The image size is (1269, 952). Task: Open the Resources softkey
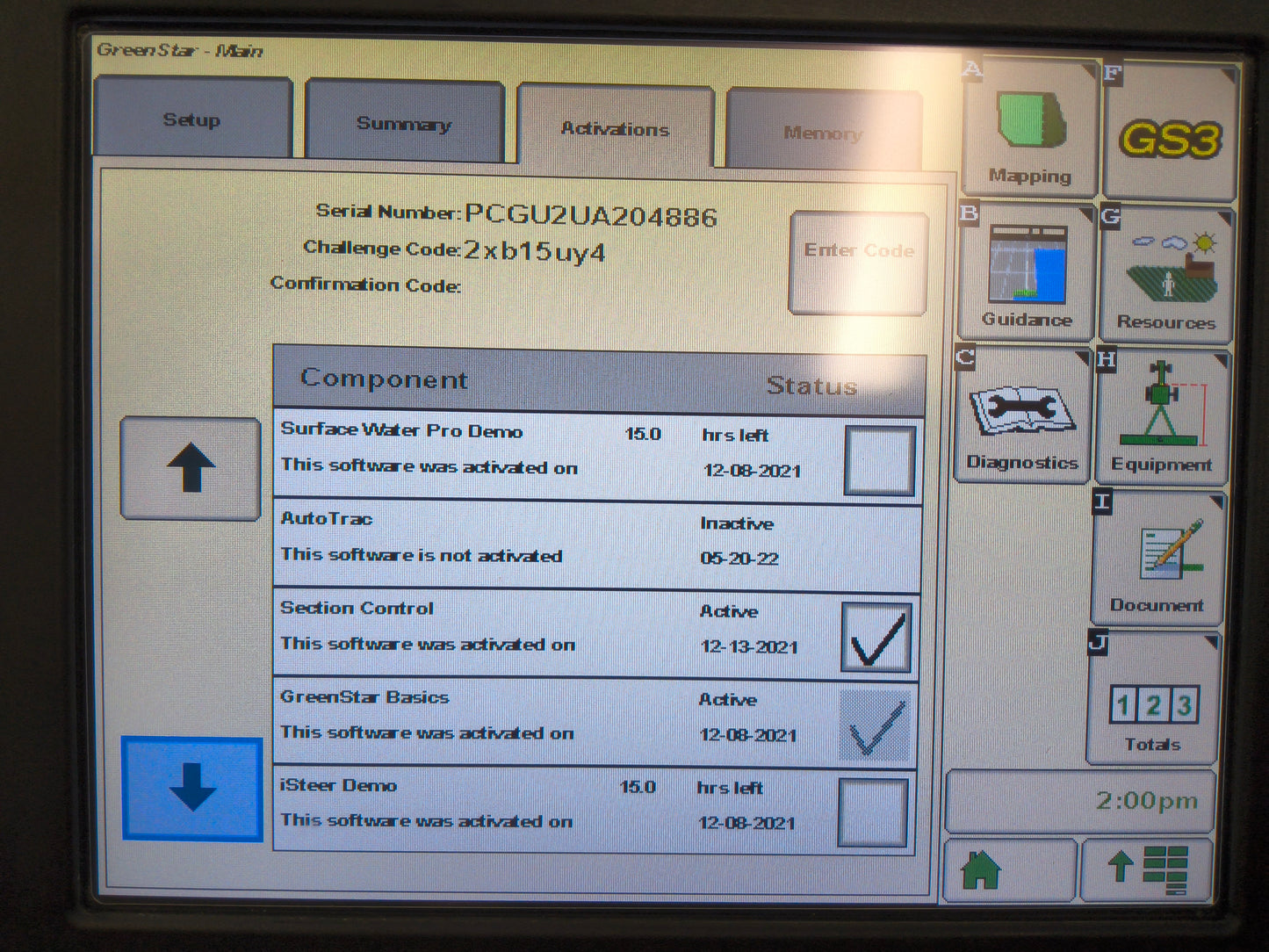coord(1165,275)
